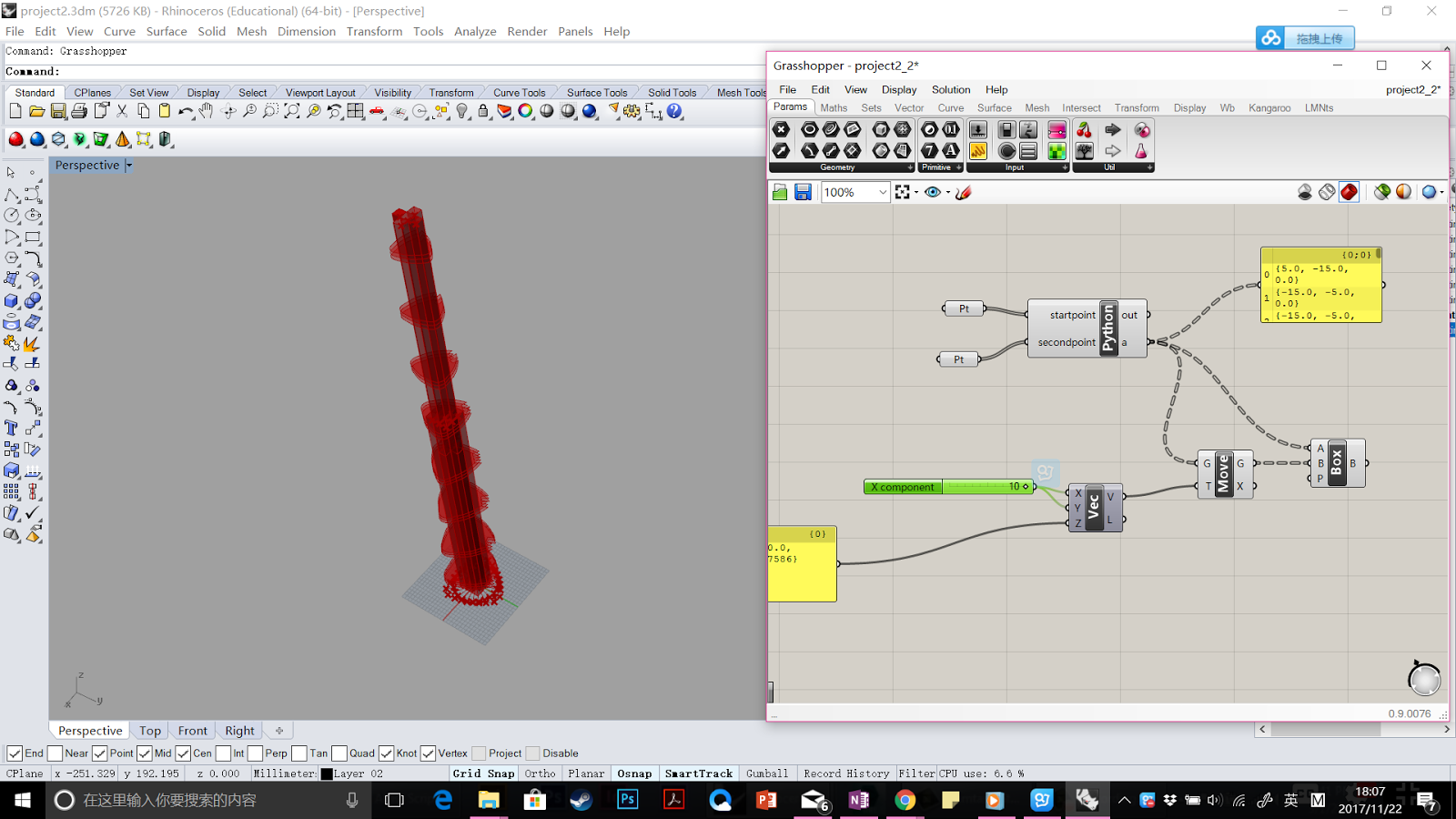Switch to the Top viewport tab
This screenshot has width=1456, height=819.
coord(150,731)
